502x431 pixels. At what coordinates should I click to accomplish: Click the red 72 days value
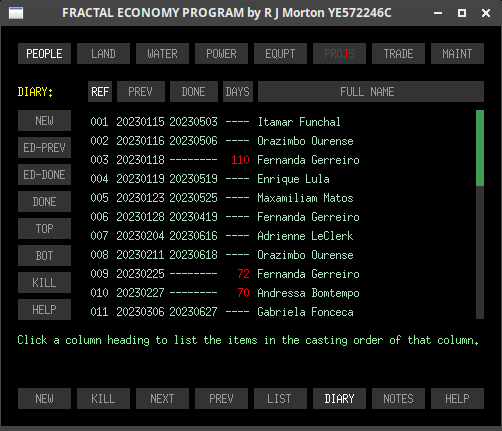click(244, 274)
